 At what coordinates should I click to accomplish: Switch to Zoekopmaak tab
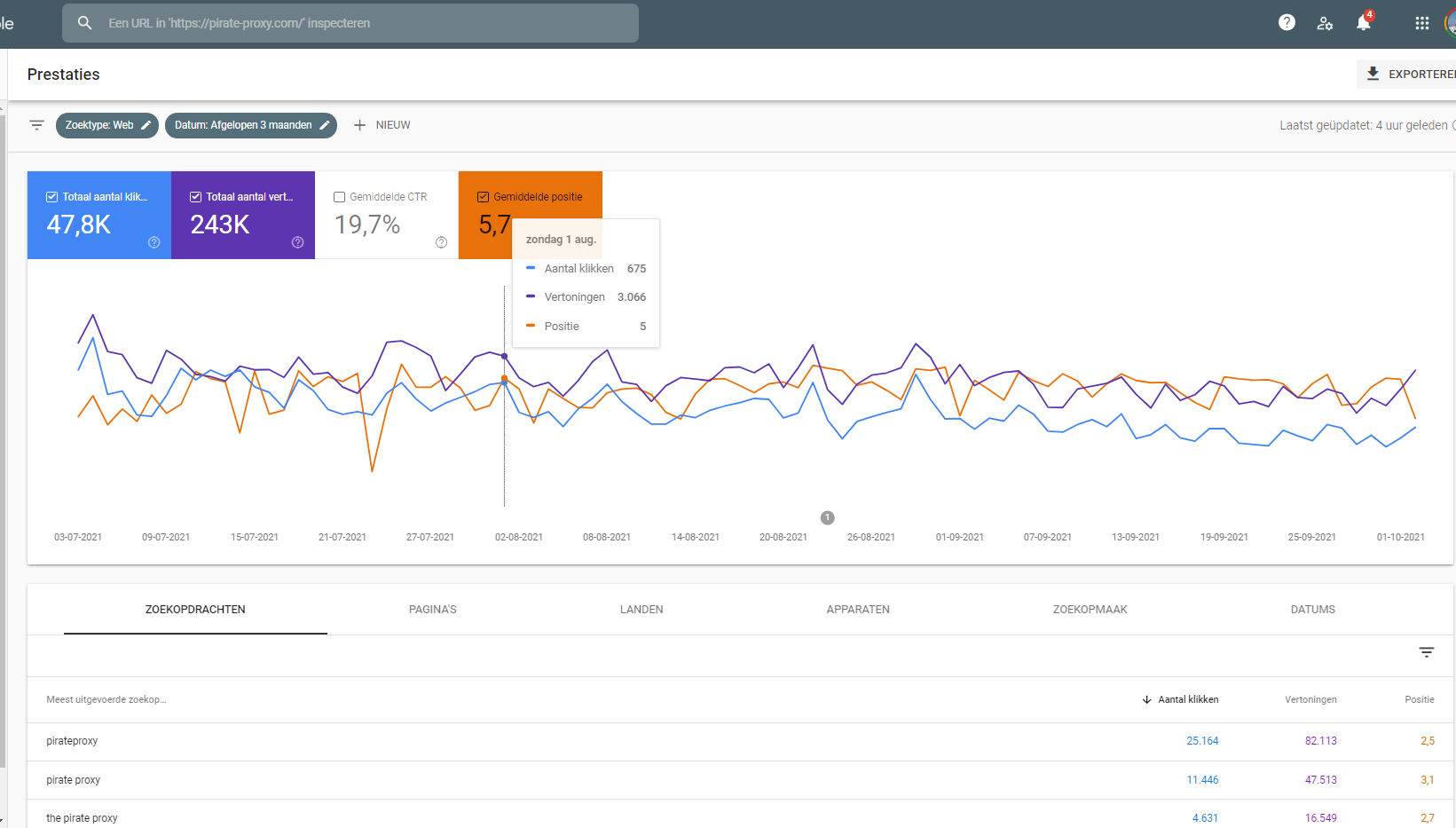(x=1090, y=610)
